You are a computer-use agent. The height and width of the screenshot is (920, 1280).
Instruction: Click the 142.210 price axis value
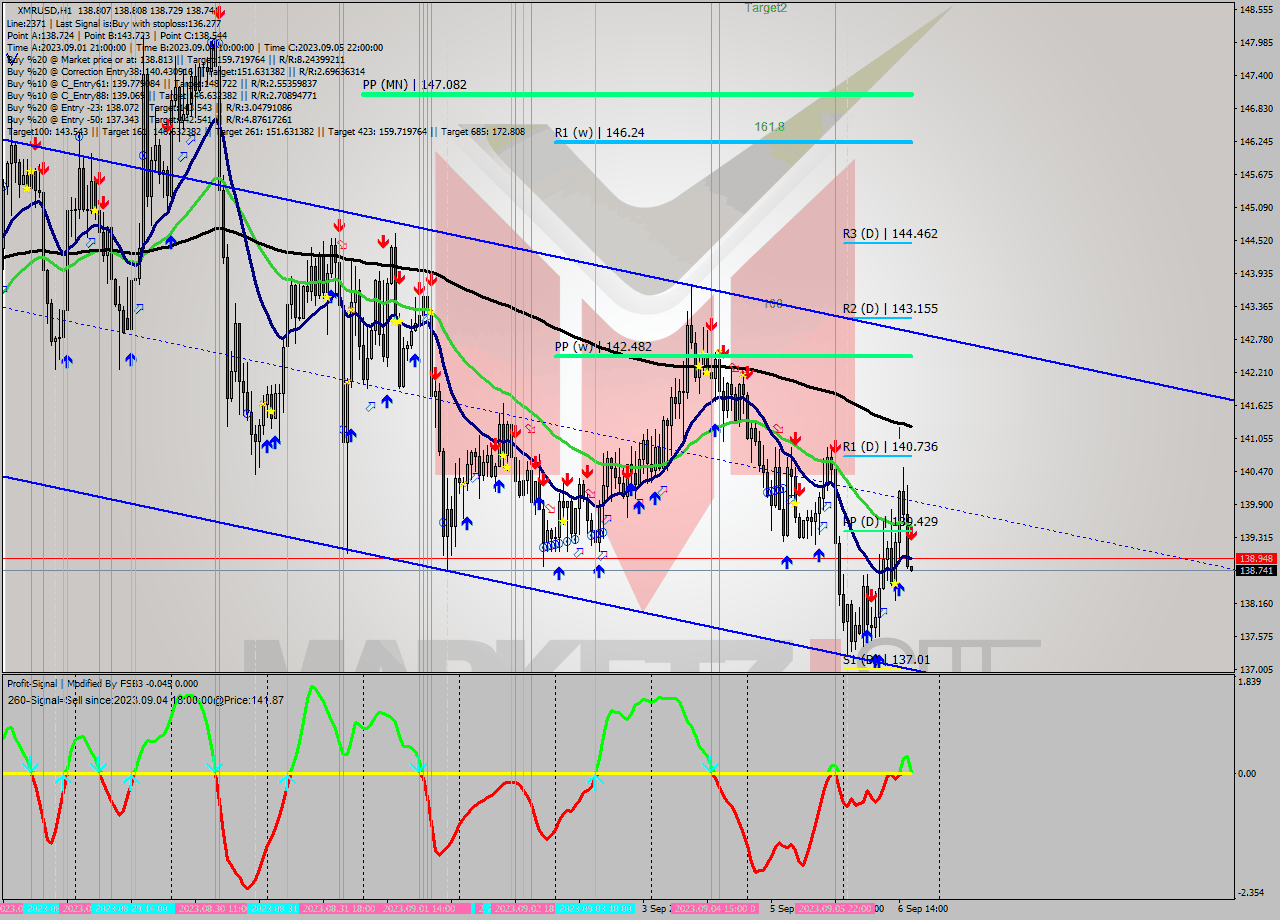point(1255,372)
